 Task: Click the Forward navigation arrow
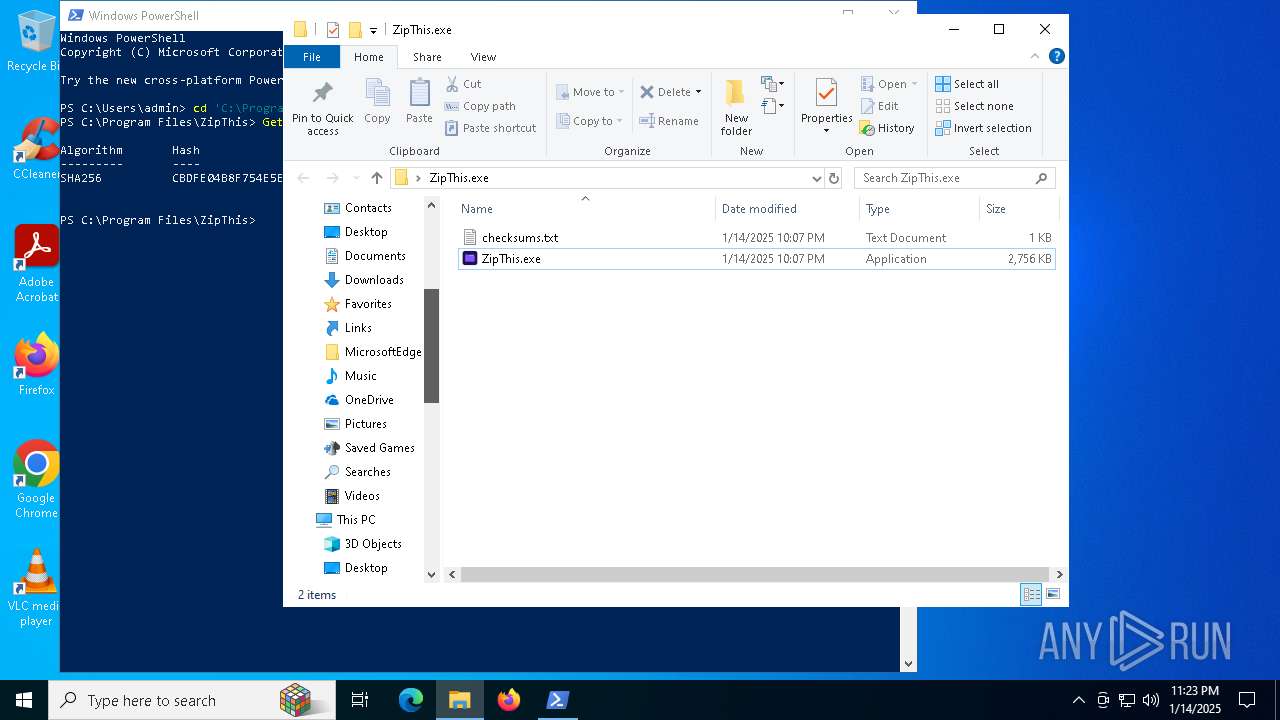tap(332, 178)
